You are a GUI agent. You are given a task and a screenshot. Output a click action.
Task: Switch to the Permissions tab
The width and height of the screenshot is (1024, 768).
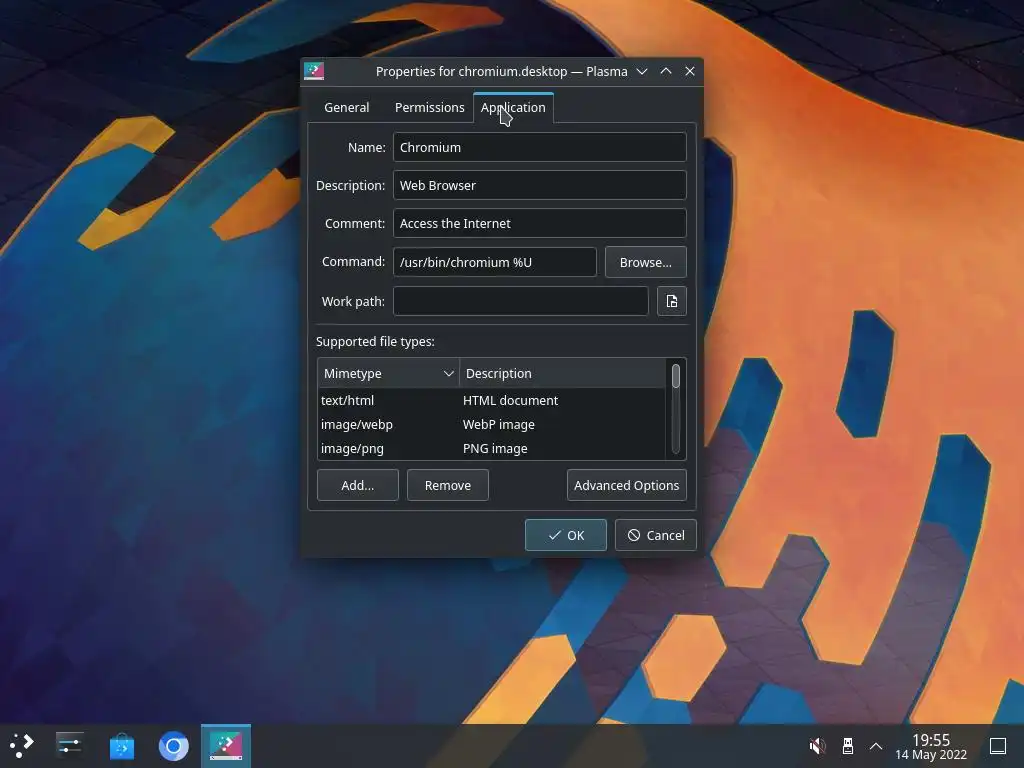[x=430, y=107]
